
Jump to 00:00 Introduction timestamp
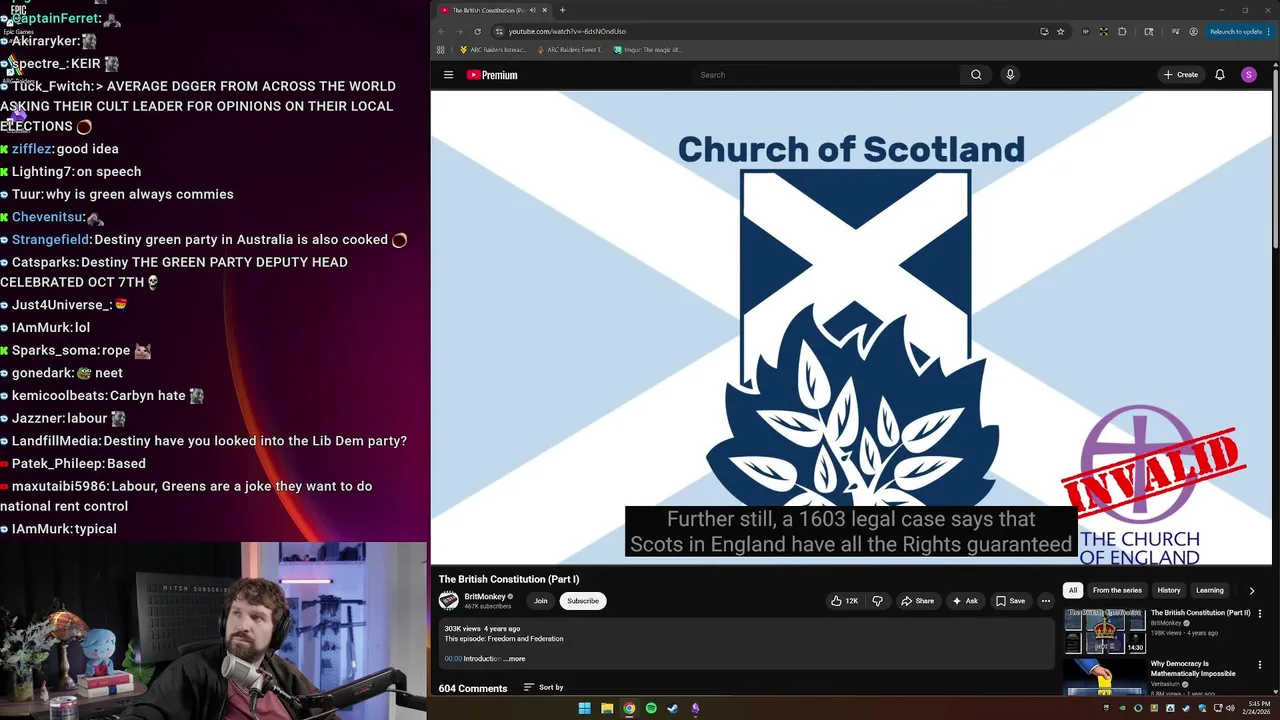(x=453, y=659)
